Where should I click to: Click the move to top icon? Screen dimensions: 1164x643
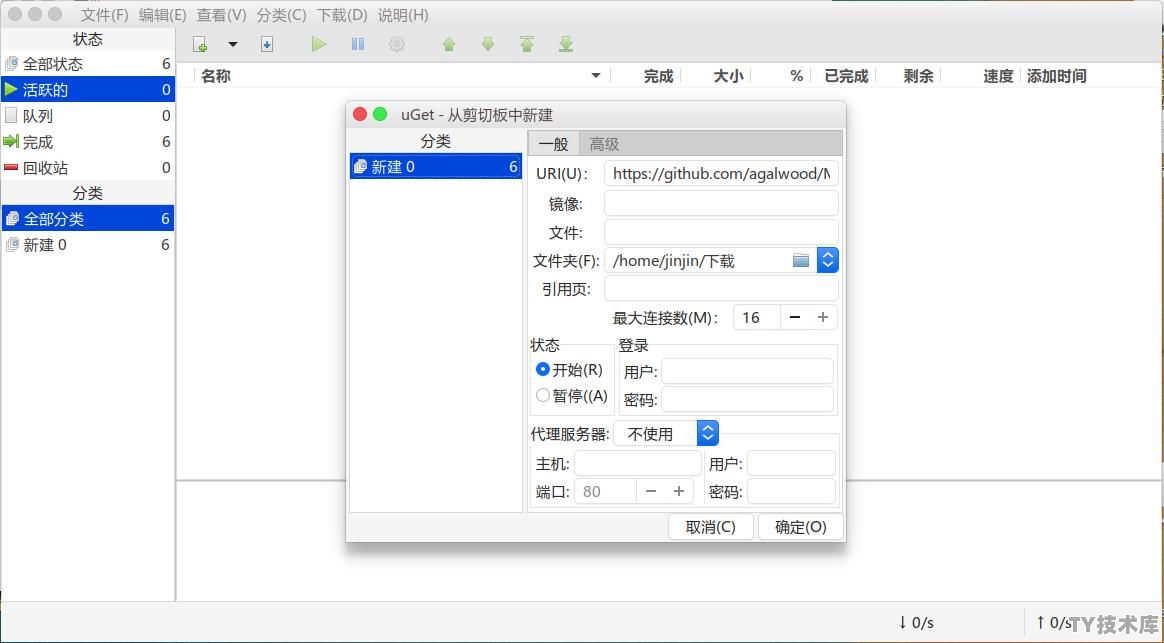527,45
